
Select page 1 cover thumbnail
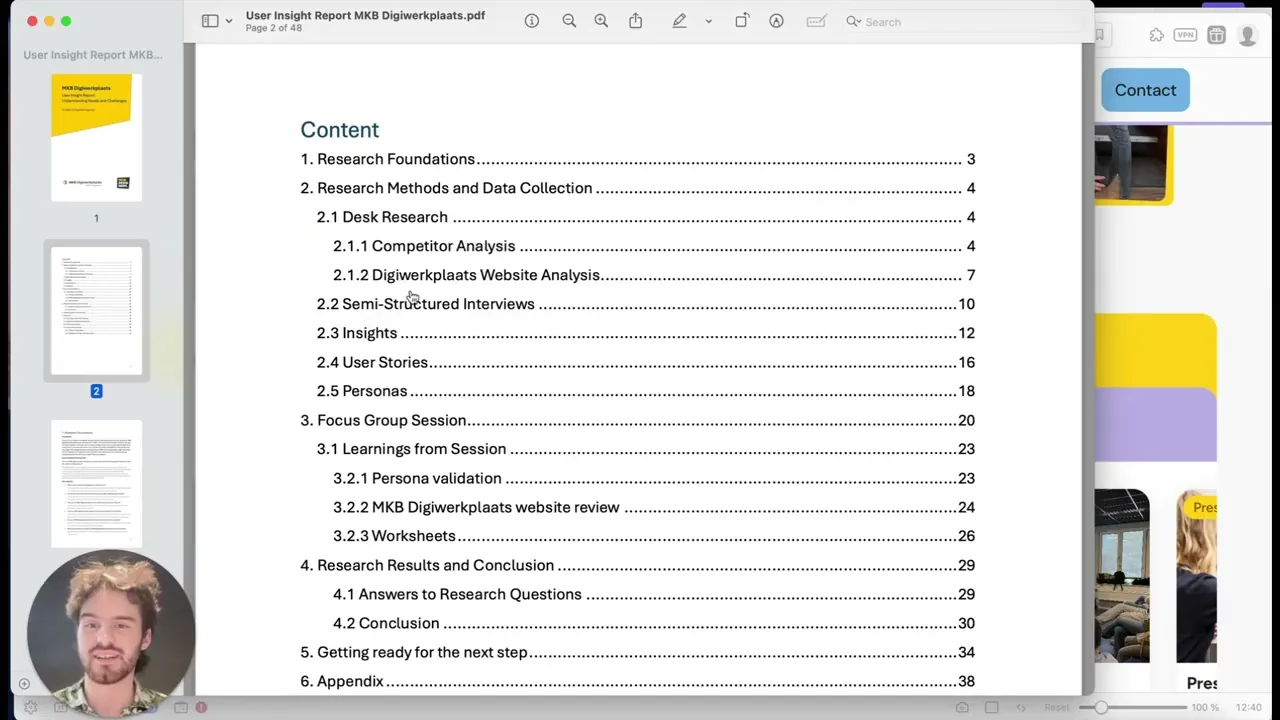coord(96,138)
